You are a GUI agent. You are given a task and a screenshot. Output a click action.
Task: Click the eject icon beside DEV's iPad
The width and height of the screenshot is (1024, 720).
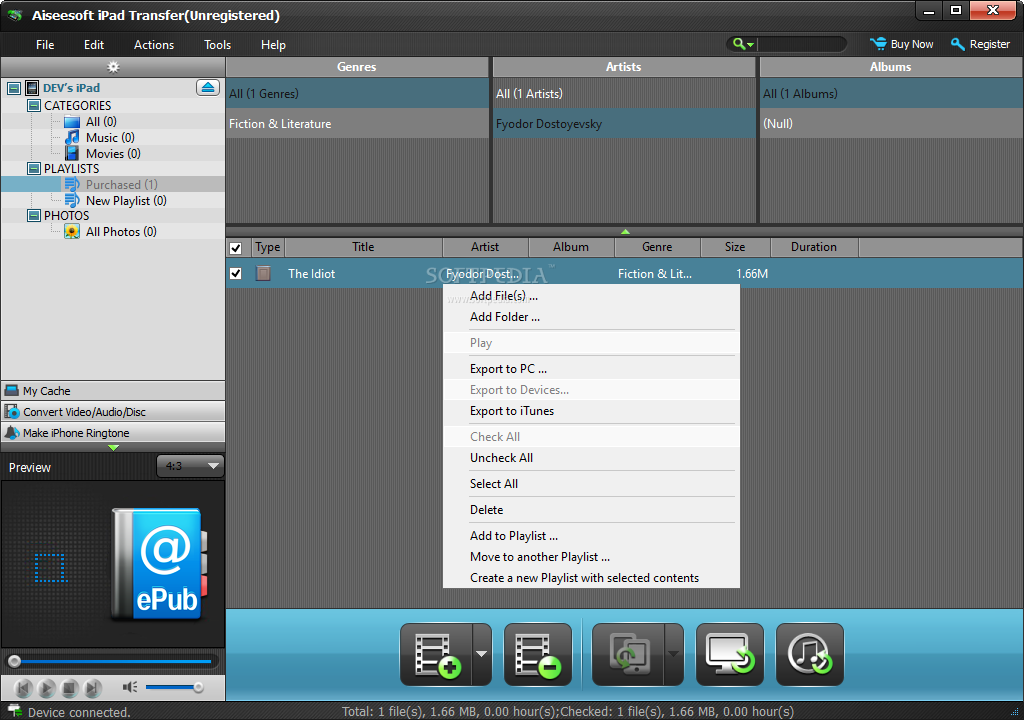coord(208,88)
